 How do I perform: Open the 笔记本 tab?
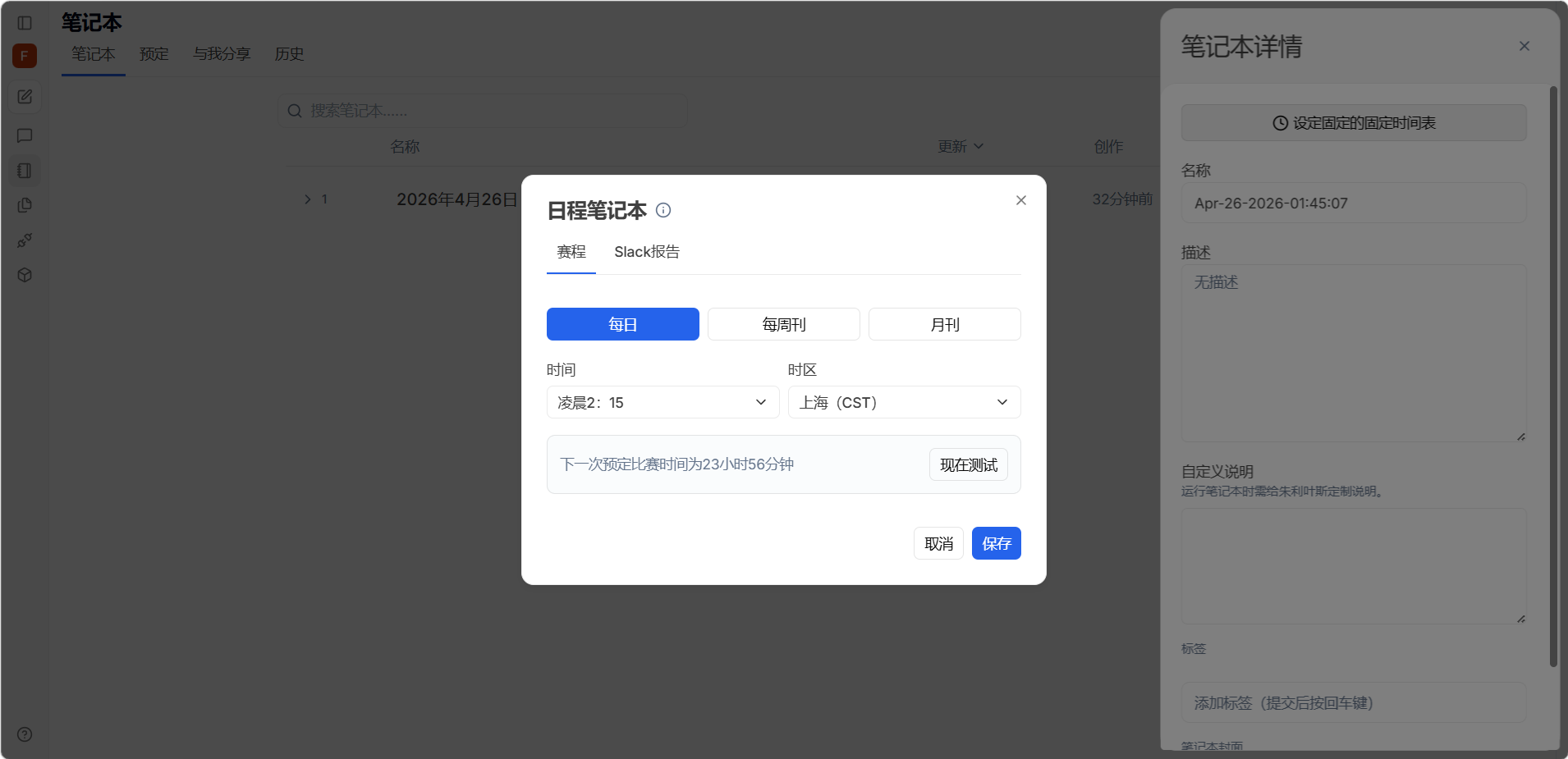tap(94, 54)
